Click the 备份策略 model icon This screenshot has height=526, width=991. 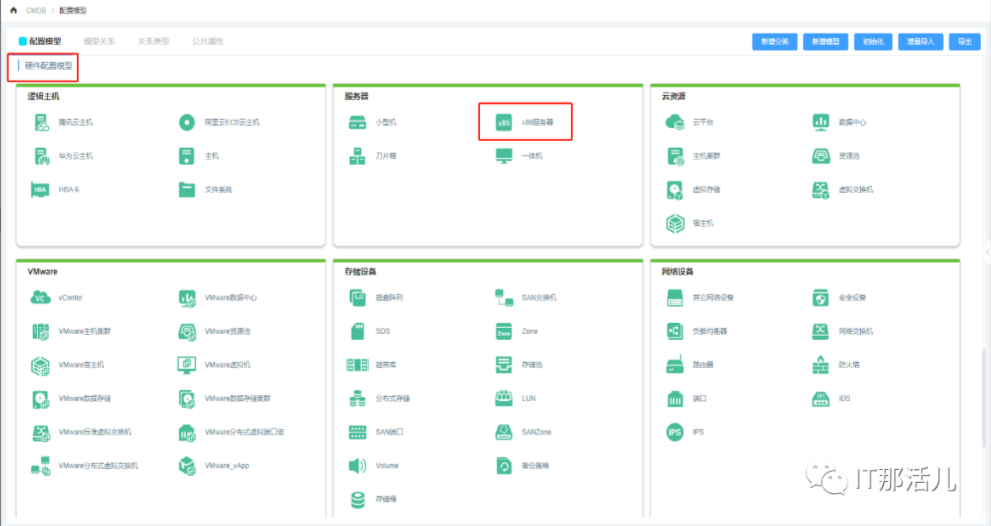[x=504, y=466]
